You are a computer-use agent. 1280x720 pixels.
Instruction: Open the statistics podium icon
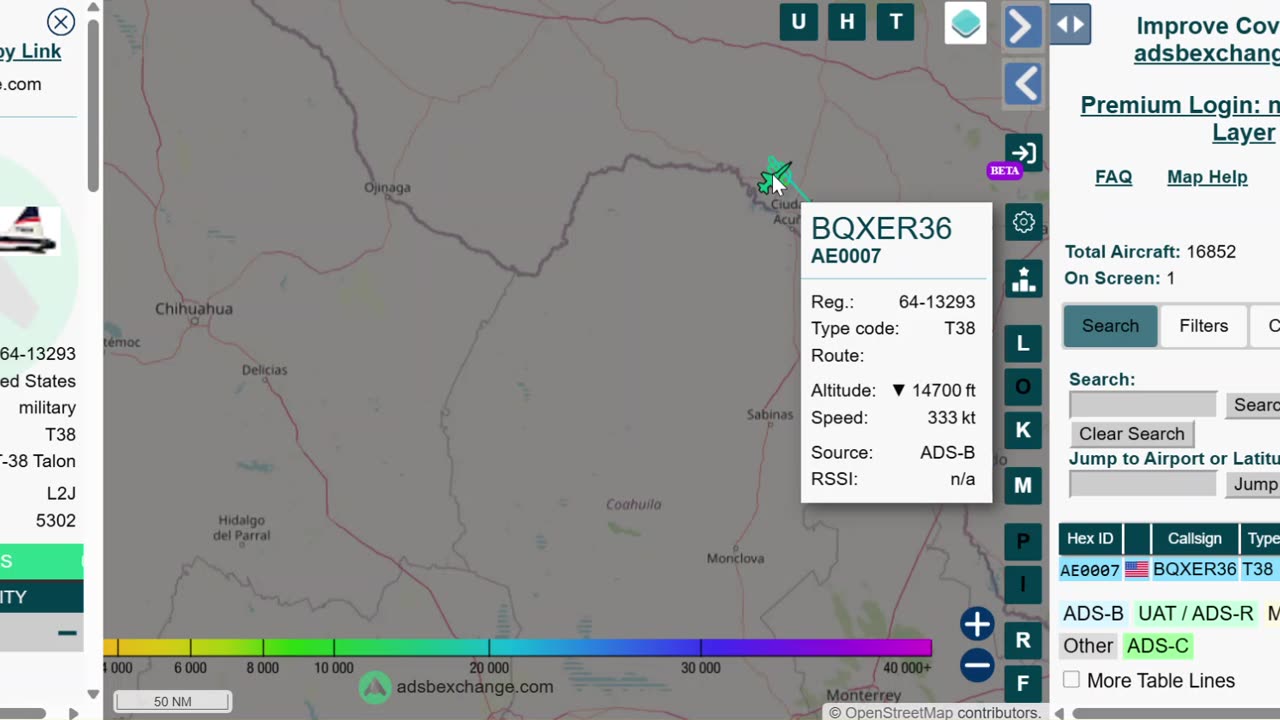point(1023,279)
